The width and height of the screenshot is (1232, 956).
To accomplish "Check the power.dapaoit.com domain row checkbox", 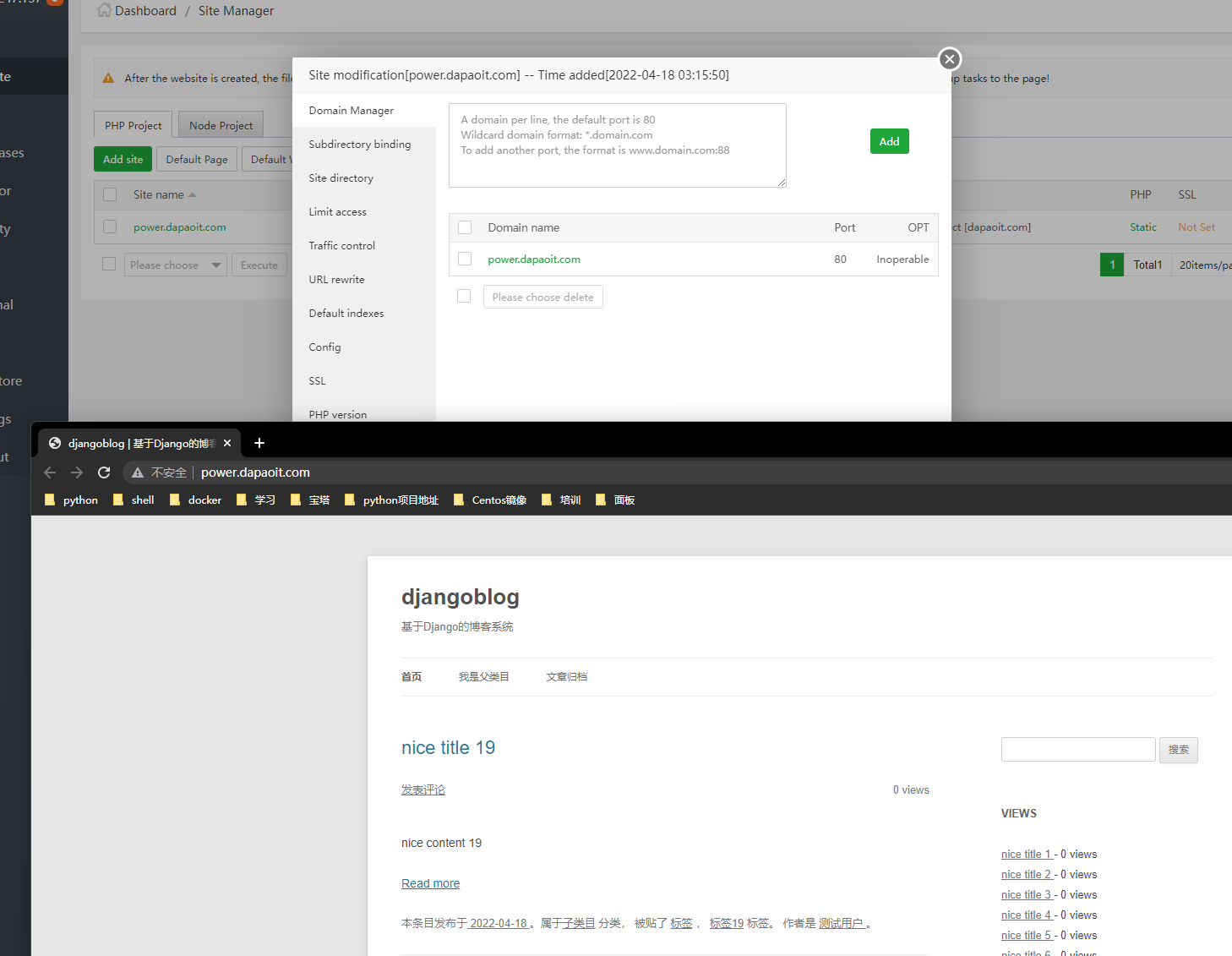I will tap(465, 259).
